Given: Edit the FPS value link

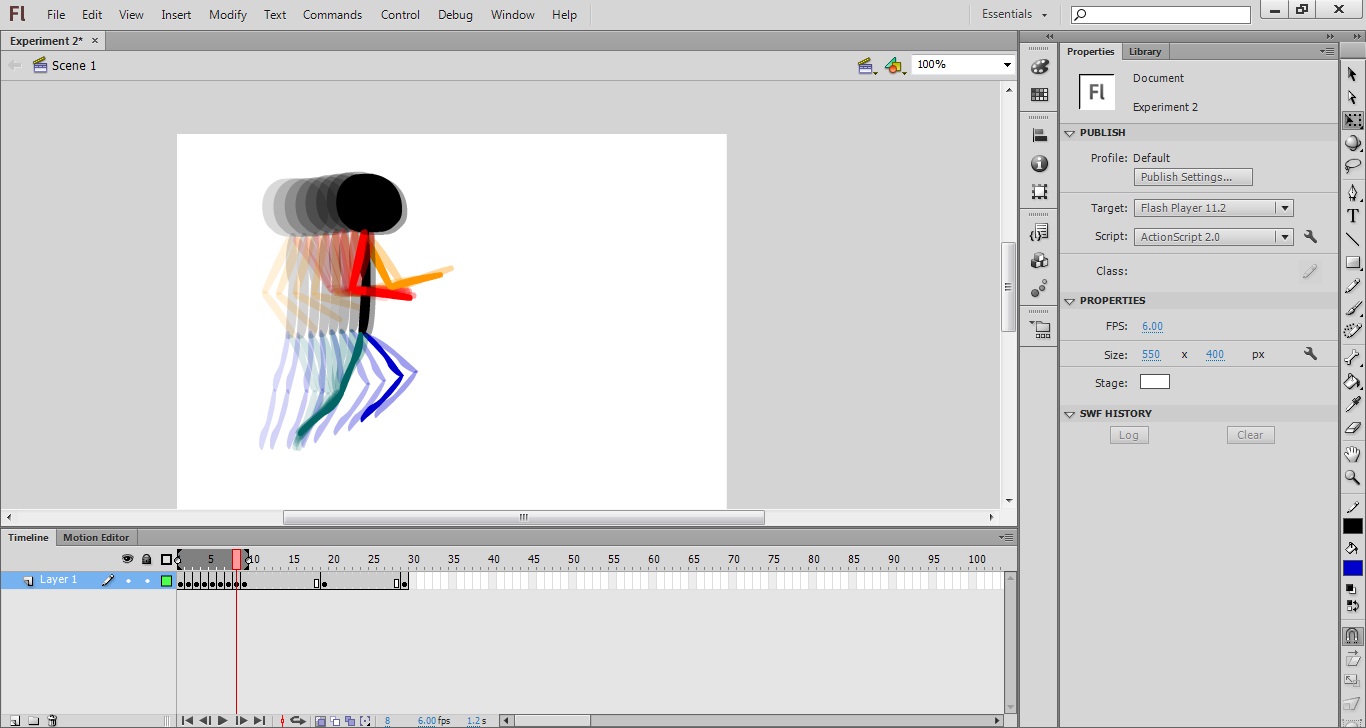Looking at the screenshot, I should 1152,326.
